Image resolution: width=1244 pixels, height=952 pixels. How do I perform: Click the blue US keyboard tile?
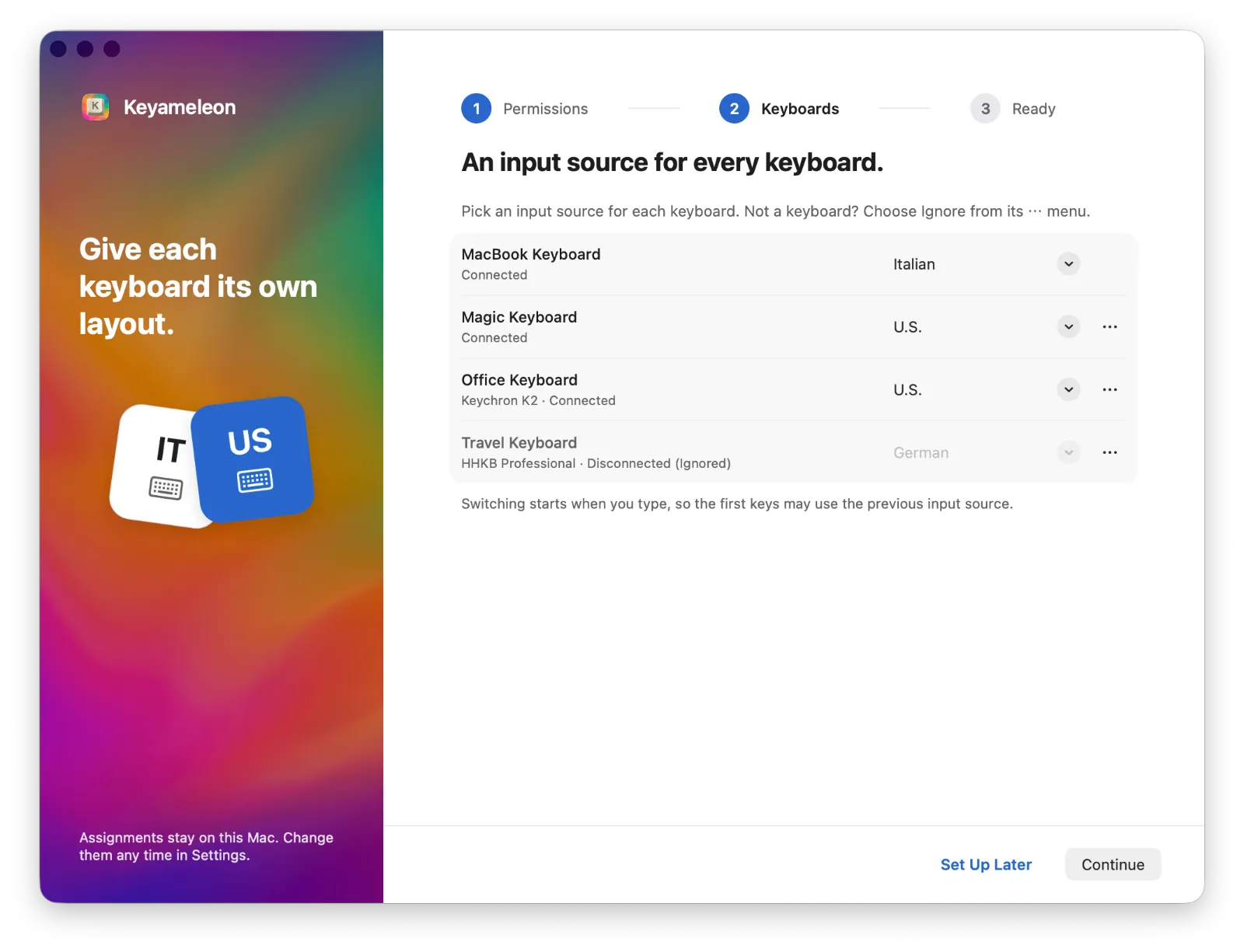[252, 459]
